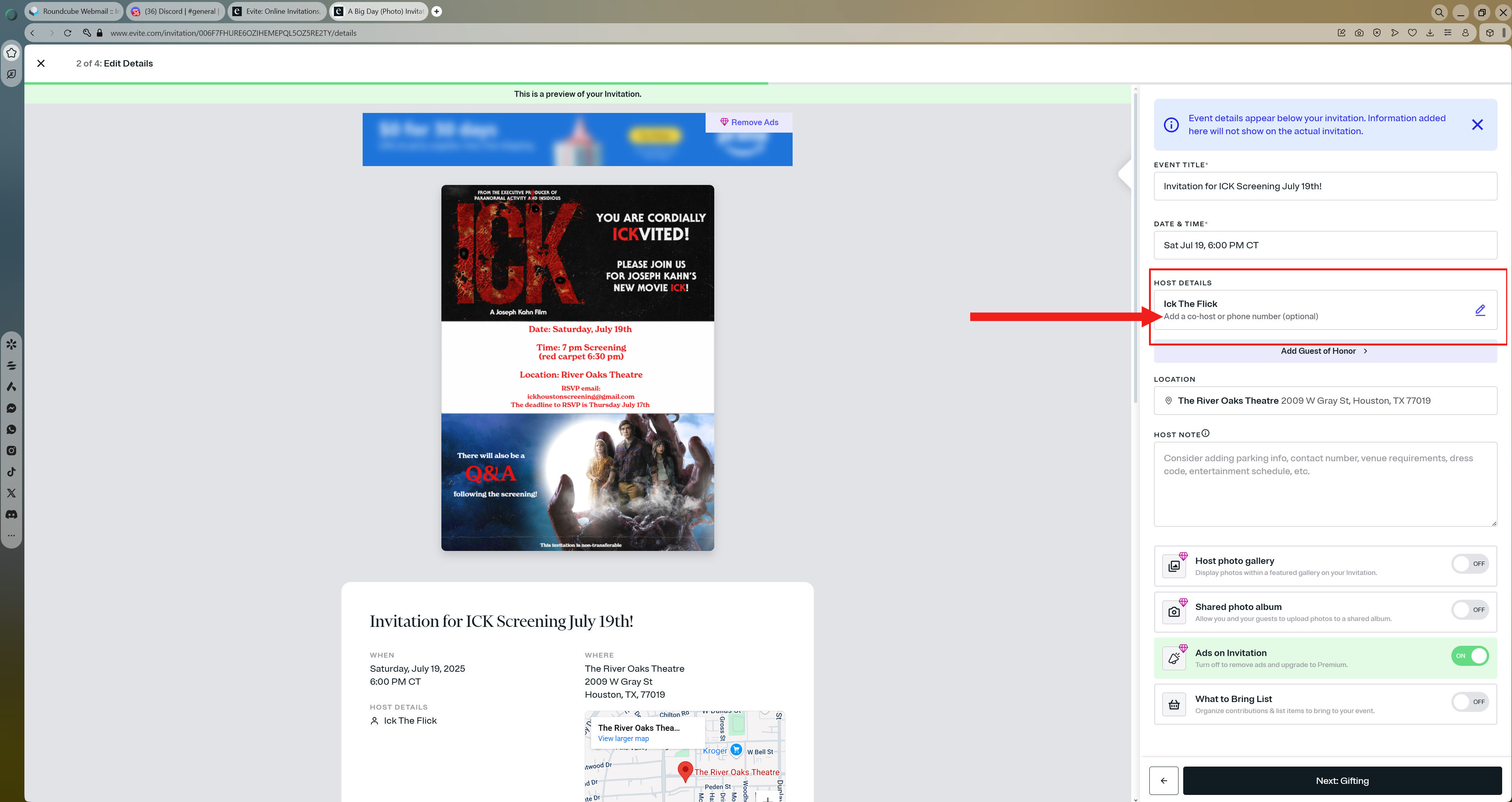Dismiss the event details info banner
This screenshot has height=802, width=1512.
[x=1477, y=125]
